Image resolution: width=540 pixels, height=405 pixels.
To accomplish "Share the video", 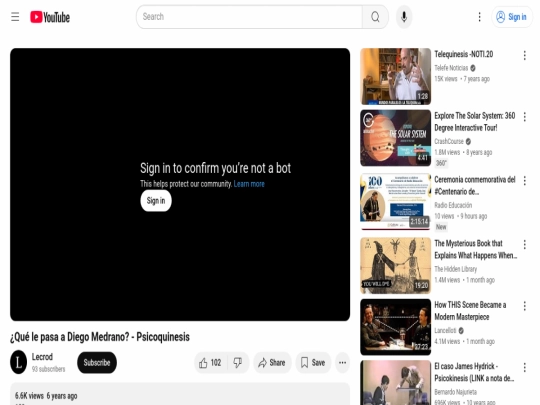I will (272, 363).
